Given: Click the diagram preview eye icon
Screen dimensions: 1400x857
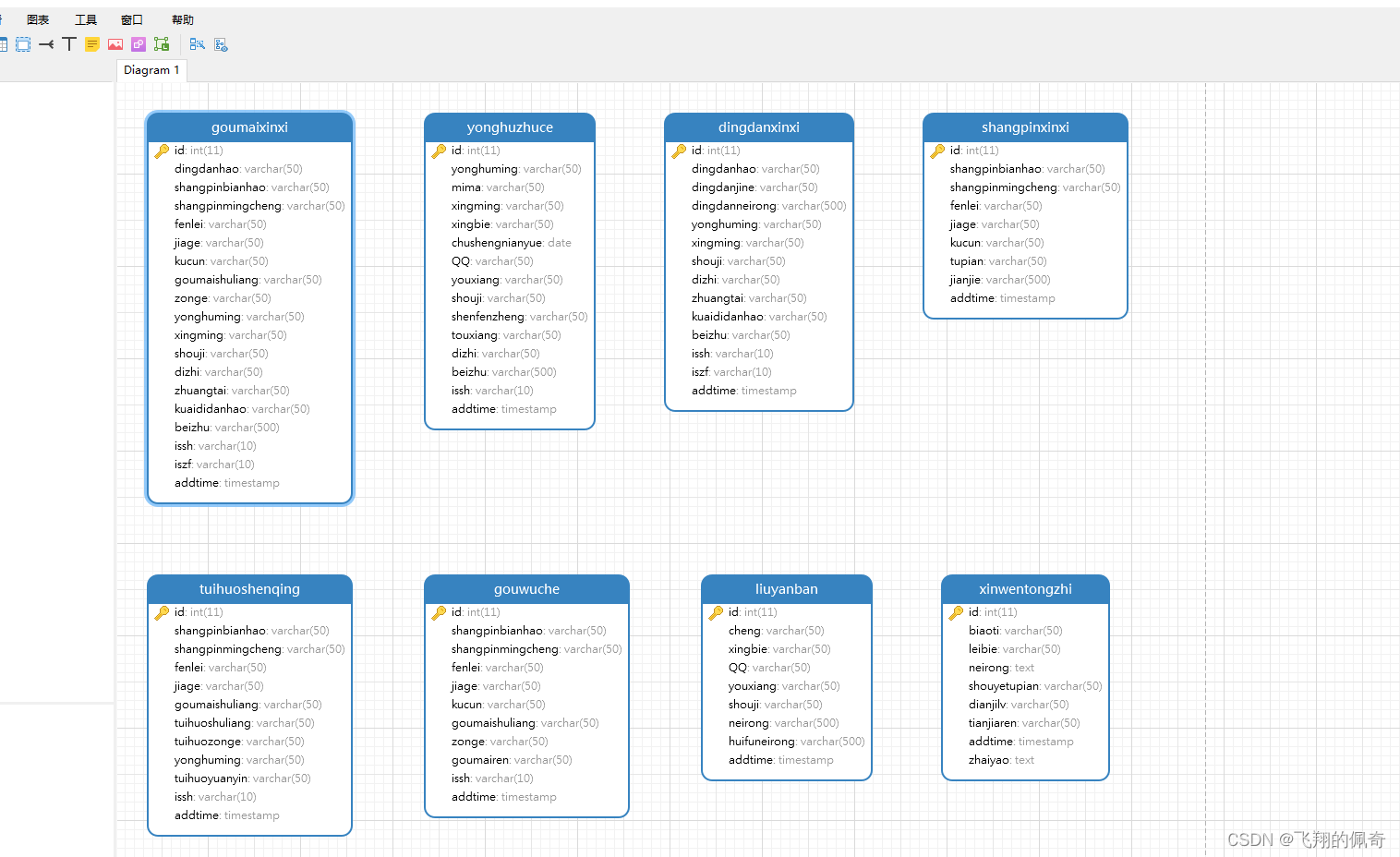Looking at the screenshot, I should pos(221,44).
